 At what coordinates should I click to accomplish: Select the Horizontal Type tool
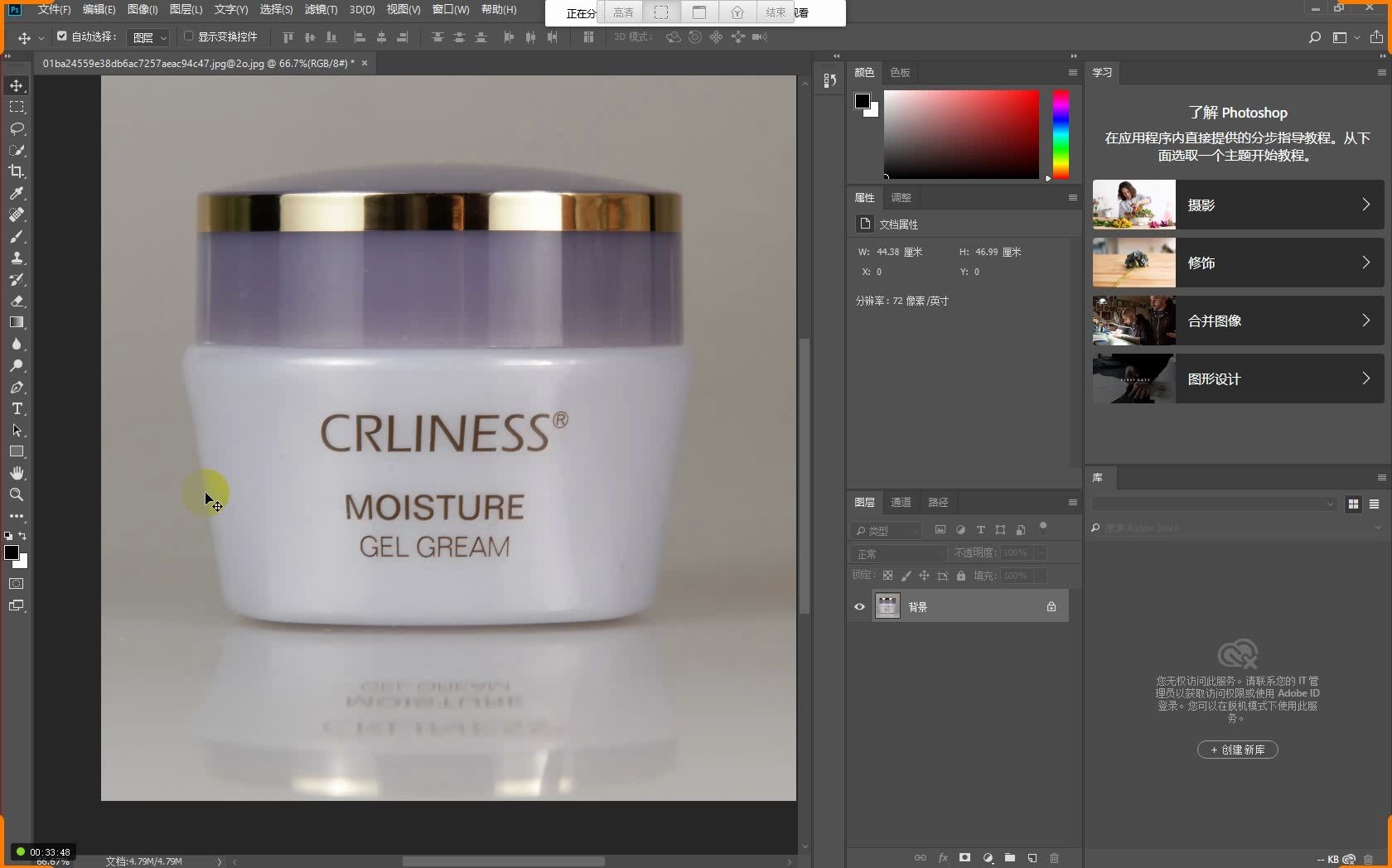(x=17, y=409)
